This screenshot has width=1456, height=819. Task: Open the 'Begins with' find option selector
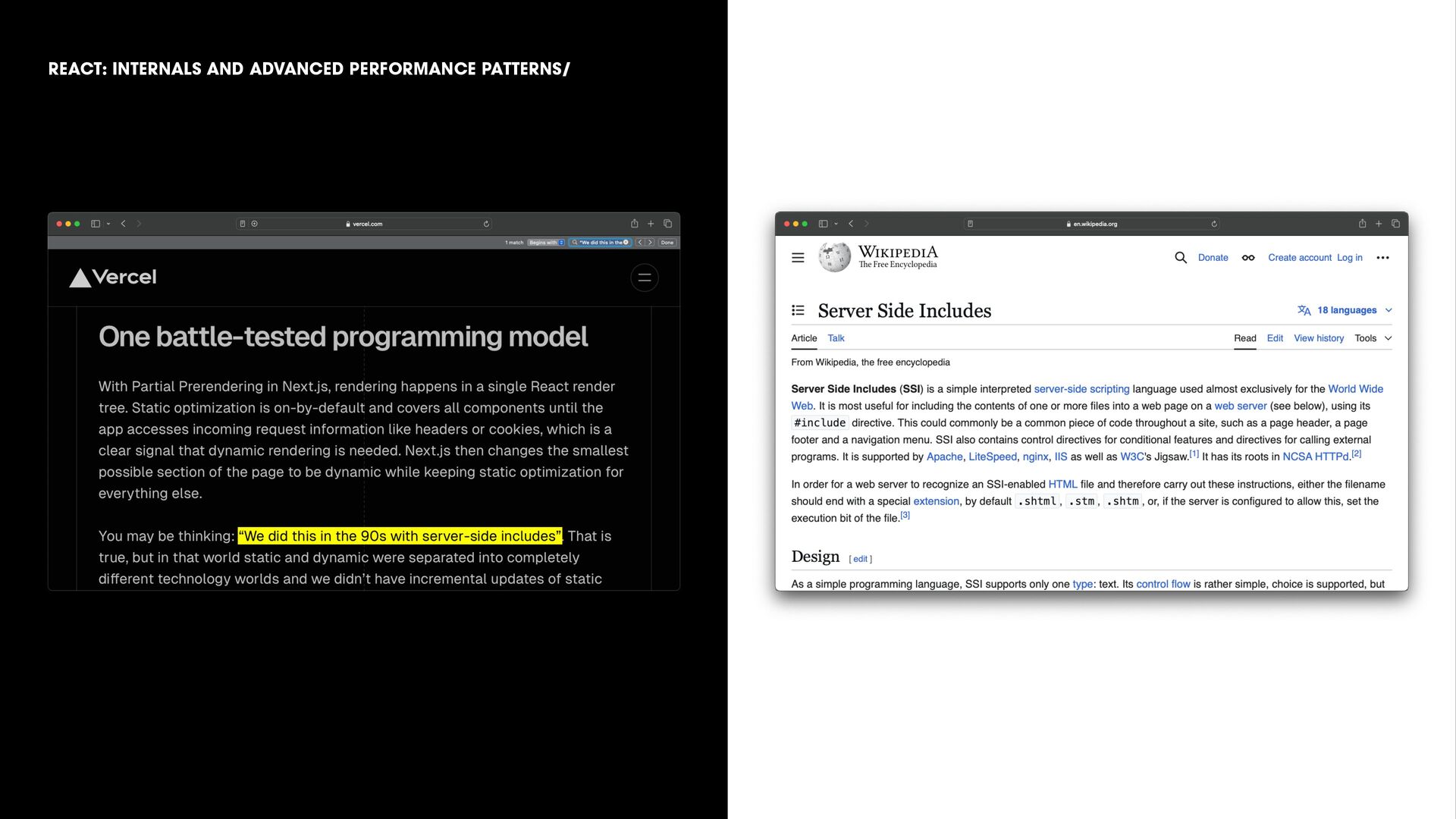point(546,243)
